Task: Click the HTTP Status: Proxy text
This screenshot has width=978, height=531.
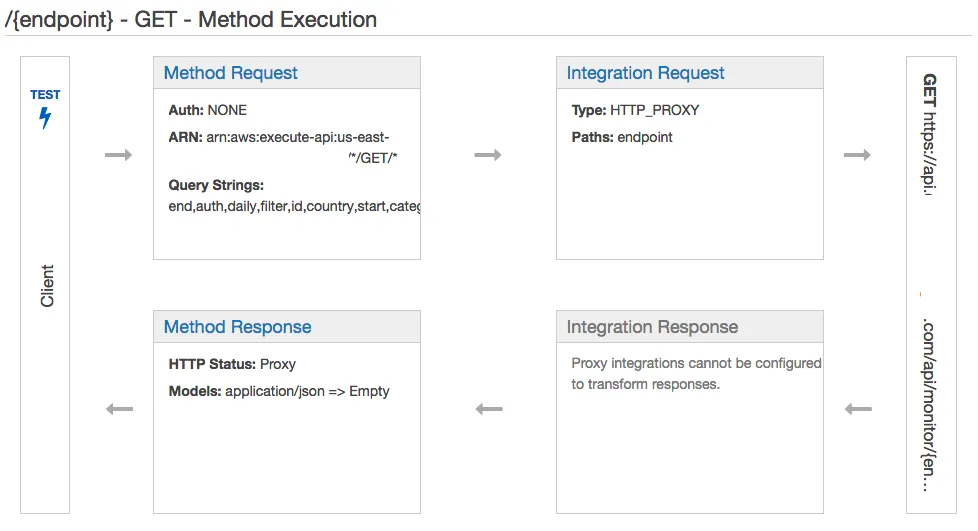Action: (x=232, y=364)
